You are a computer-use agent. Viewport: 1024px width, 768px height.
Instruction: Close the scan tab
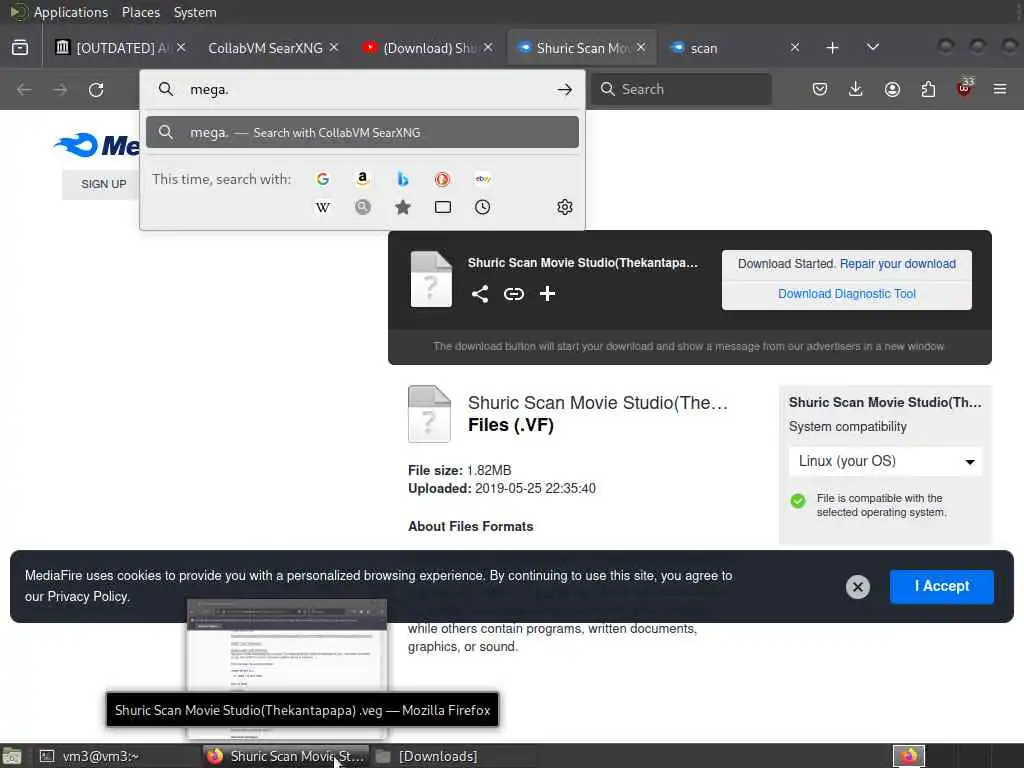click(795, 48)
